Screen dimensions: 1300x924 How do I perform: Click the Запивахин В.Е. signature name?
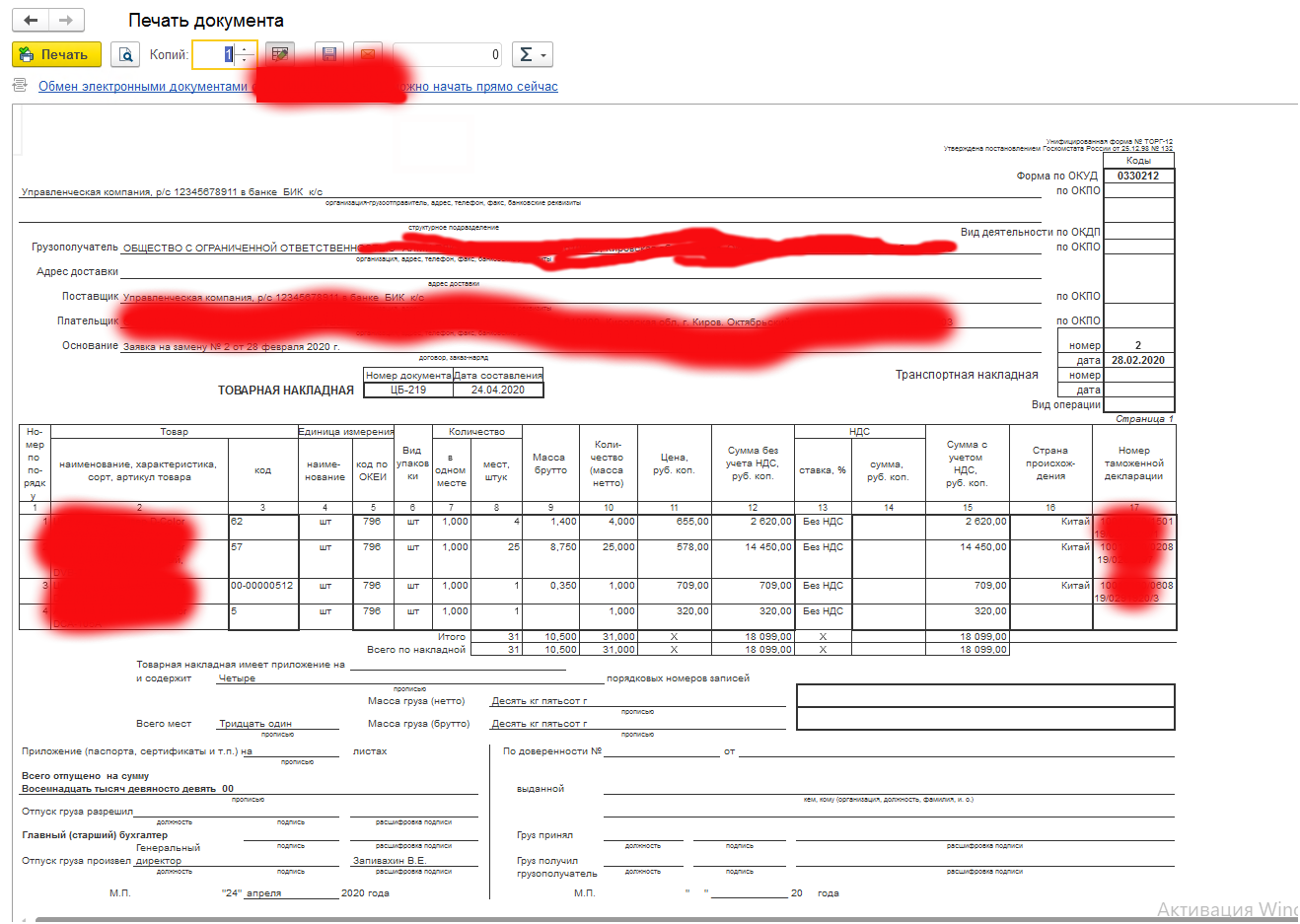pyautogui.click(x=390, y=861)
